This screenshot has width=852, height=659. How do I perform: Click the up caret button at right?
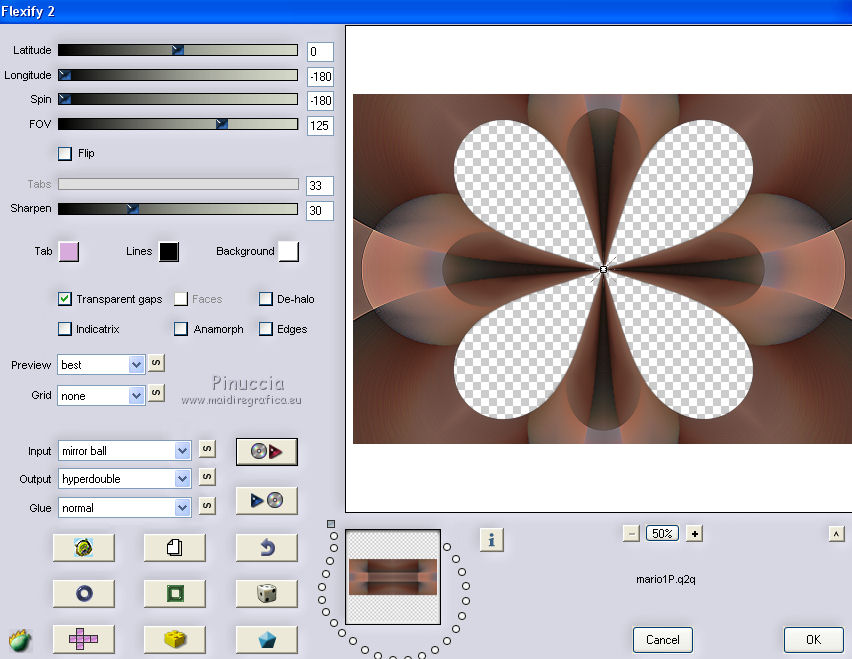pyautogui.click(x=836, y=535)
